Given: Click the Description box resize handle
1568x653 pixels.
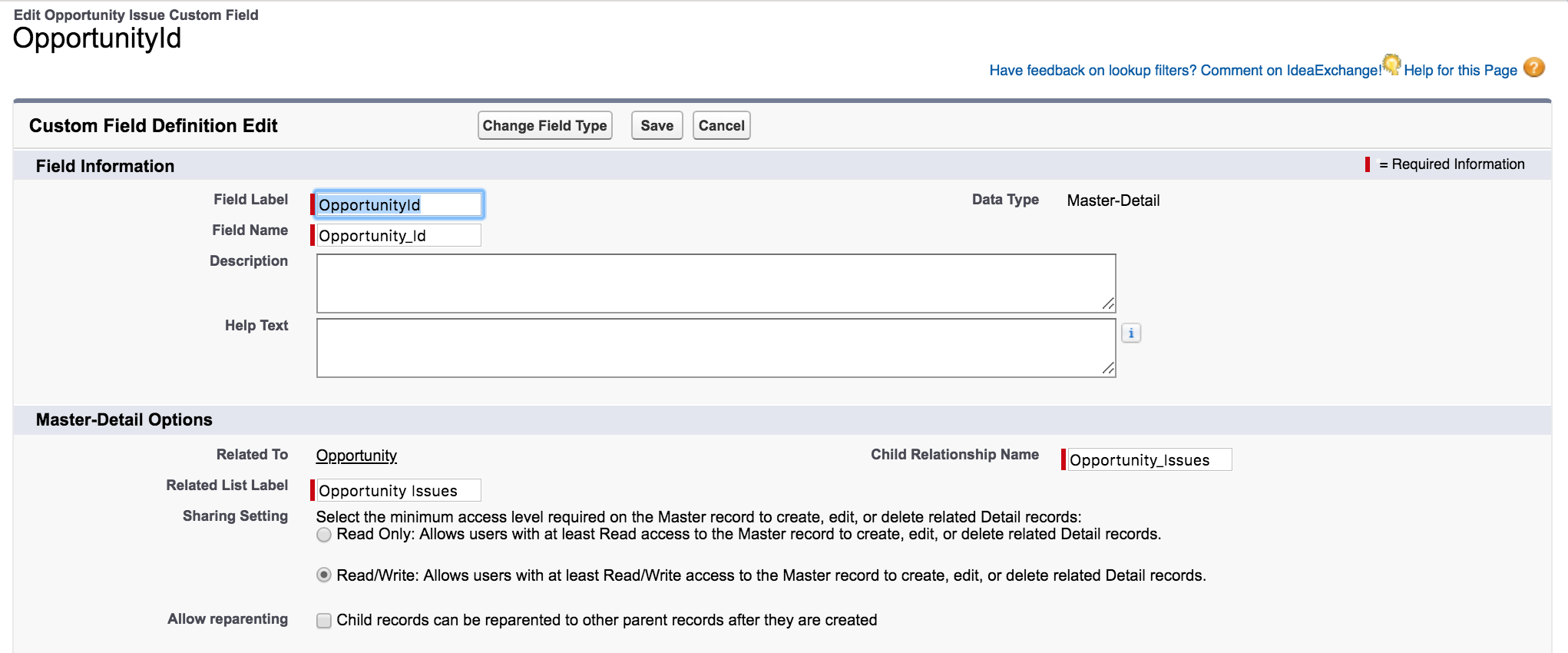Looking at the screenshot, I should pyautogui.click(x=1107, y=304).
